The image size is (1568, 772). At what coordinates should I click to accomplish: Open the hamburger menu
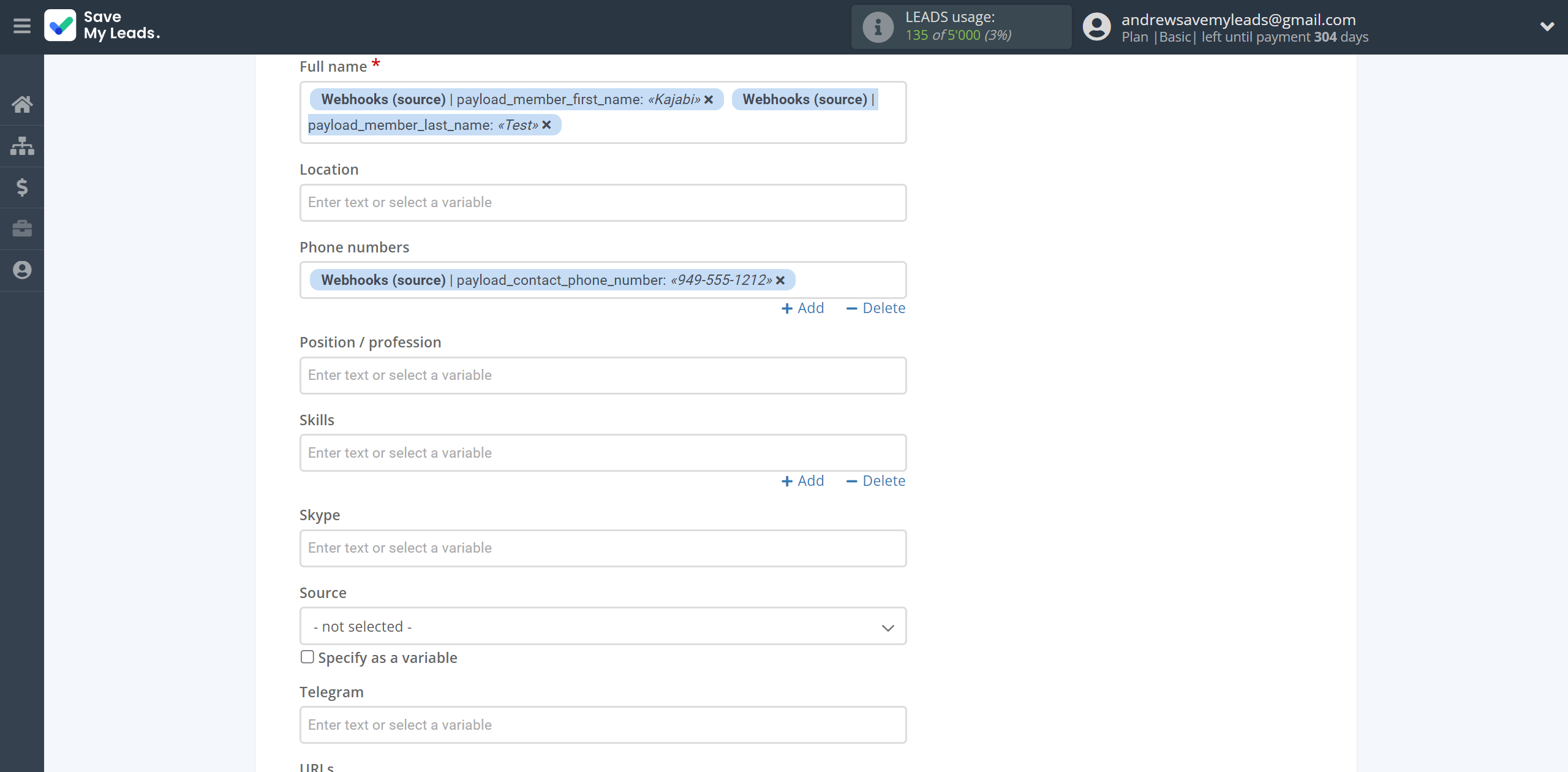pyautogui.click(x=22, y=26)
